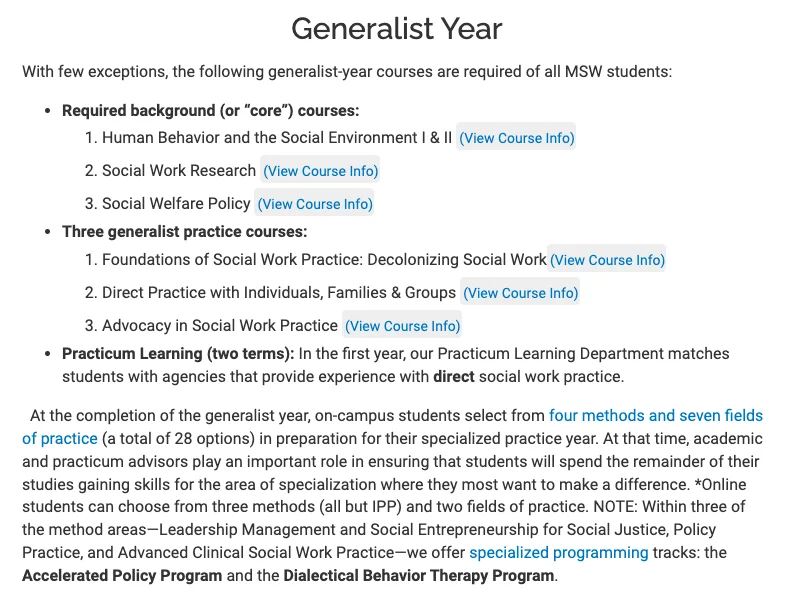Screen dimensions: 788x596
Task: Click the Dialectical Behavior Therapy Program bold text
Action: [418, 576]
